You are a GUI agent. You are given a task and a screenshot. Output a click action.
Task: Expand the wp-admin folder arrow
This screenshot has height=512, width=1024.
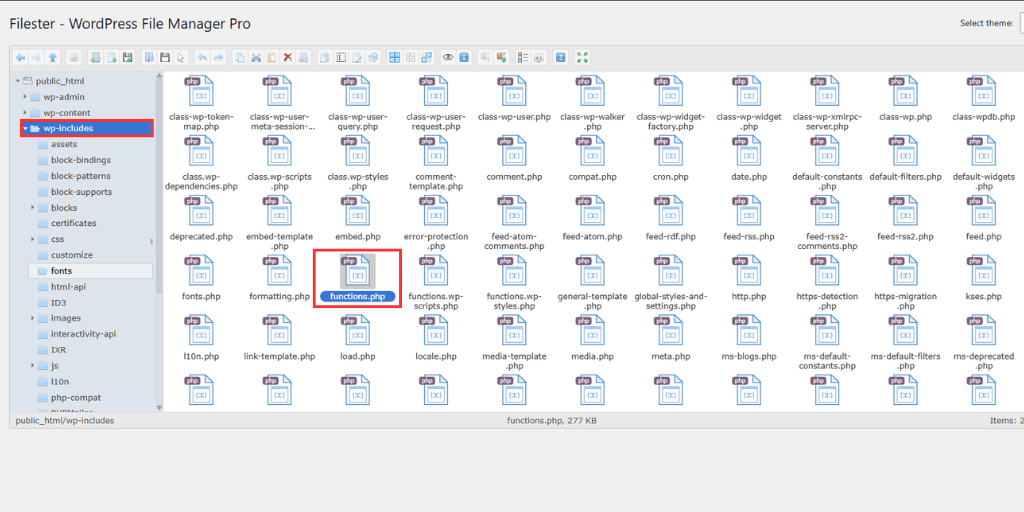click(25, 97)
